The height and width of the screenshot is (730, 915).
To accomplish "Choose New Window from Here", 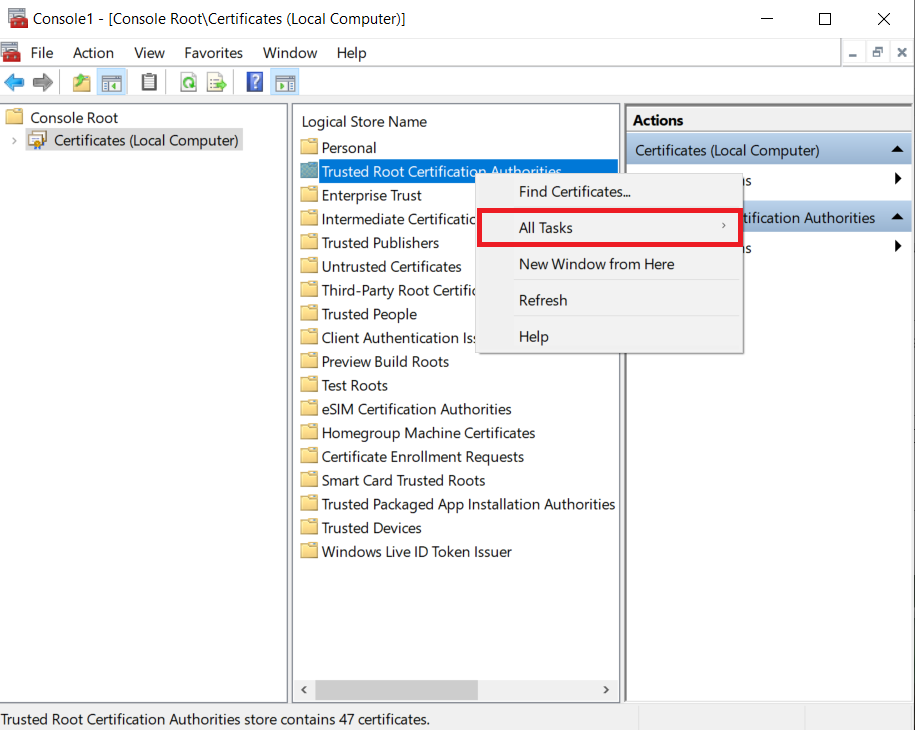I will coord(609,264).
